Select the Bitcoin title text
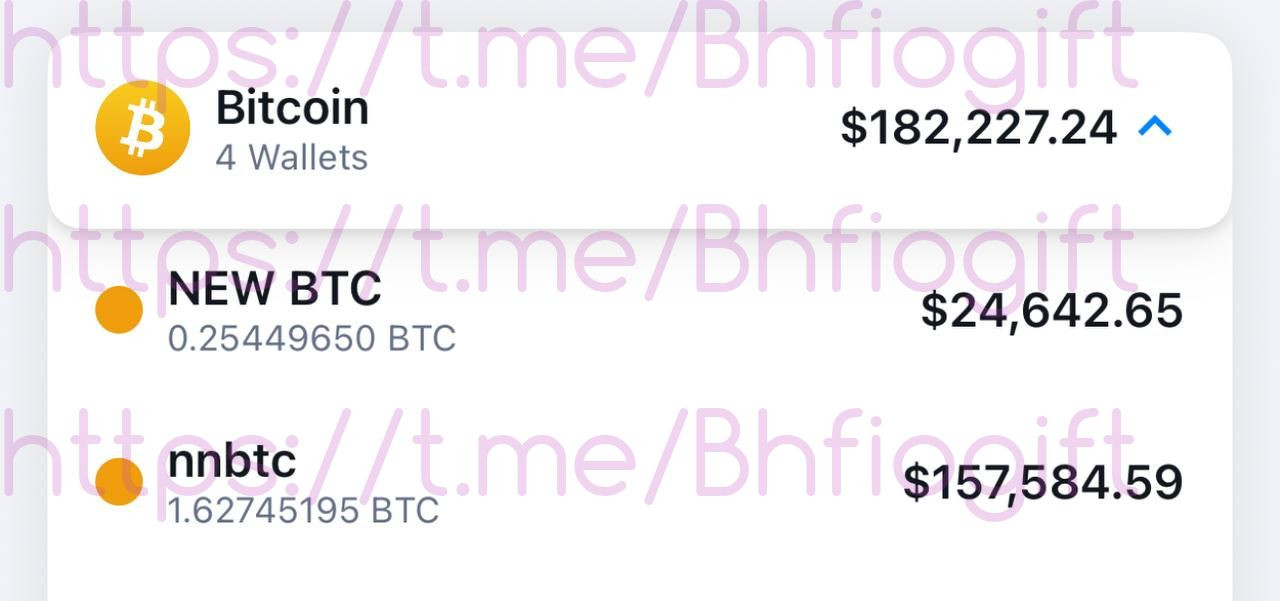 click(292, 107)
